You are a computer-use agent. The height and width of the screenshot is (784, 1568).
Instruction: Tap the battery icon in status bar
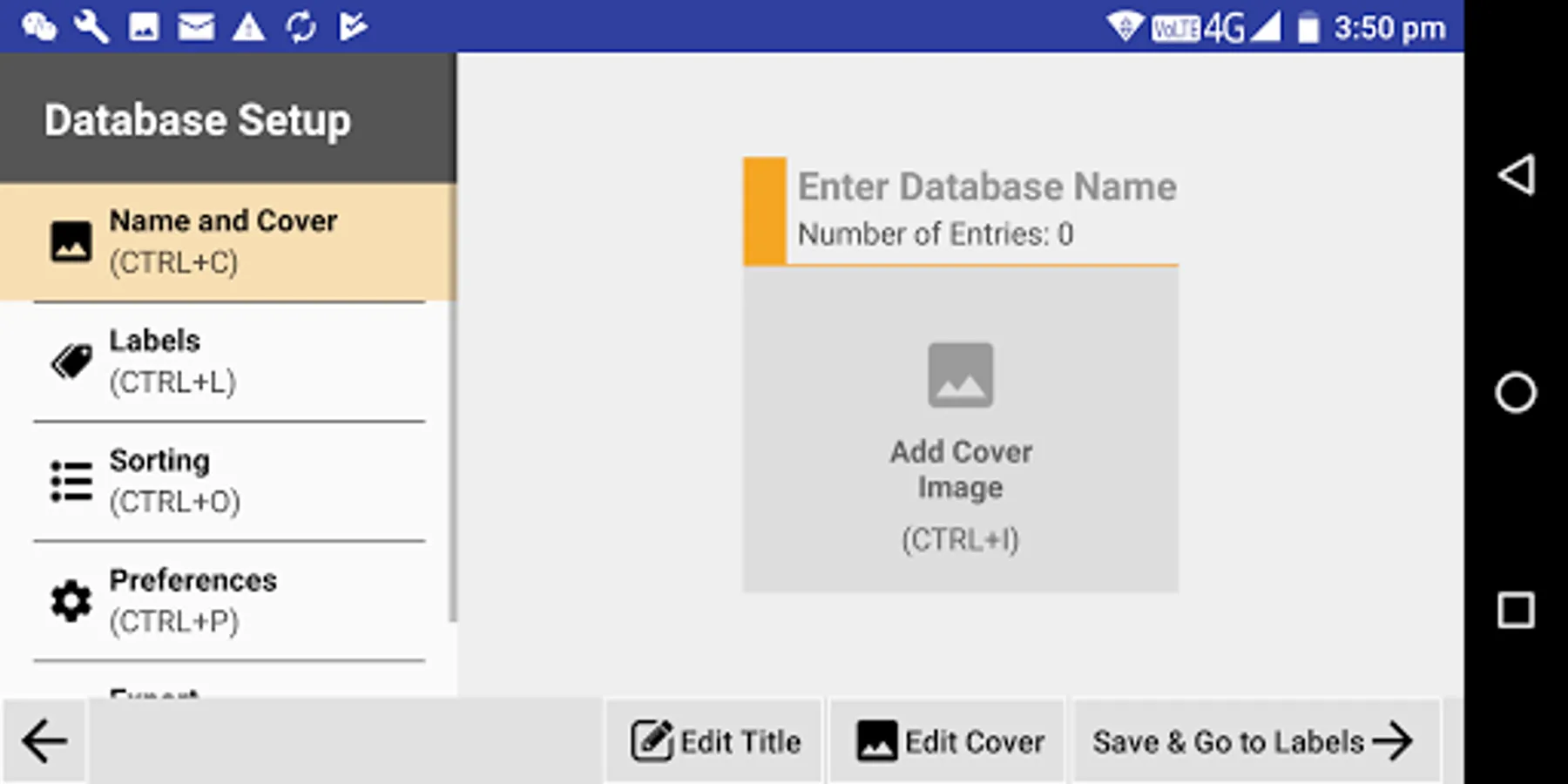pyautogui.click(x=1308, y=28)
